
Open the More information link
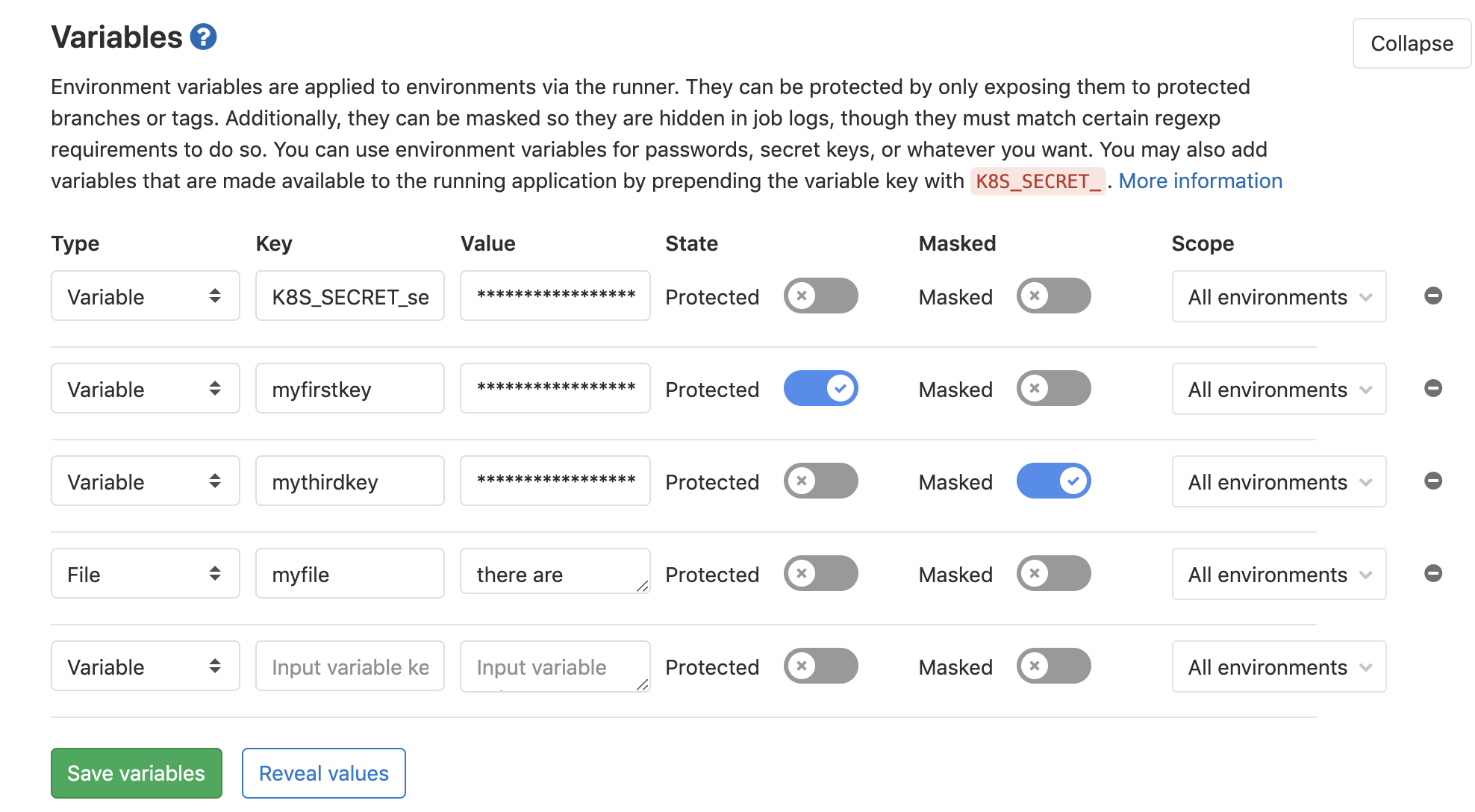pyautogui.click(x=1200, y=181)
